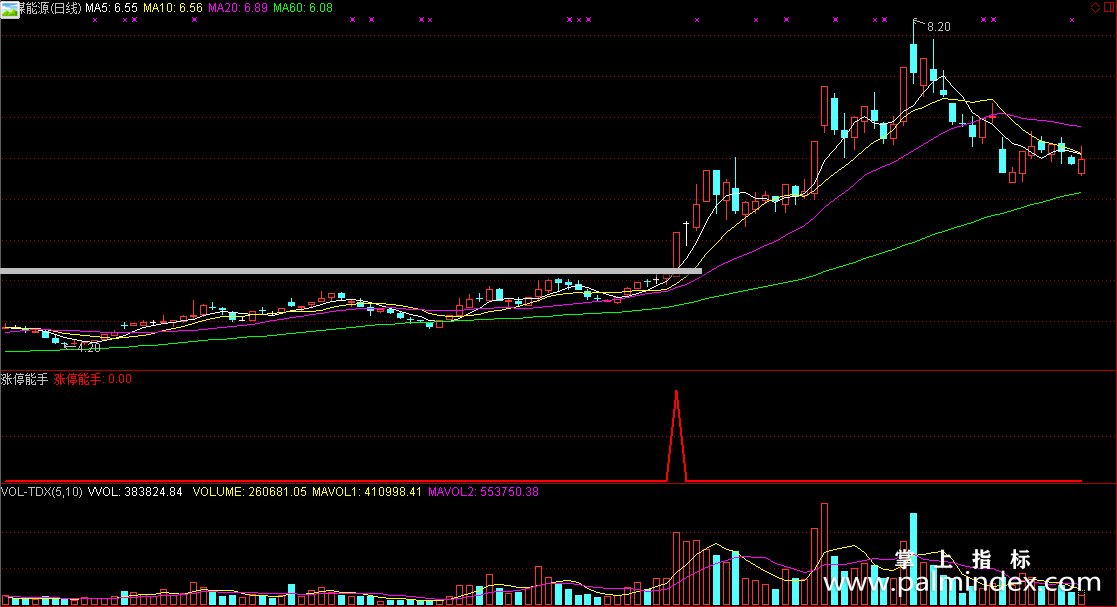1117x607 pixels.
Task: Select the MAVOL2: 553750.38 readout
Action: click(483, 492)
